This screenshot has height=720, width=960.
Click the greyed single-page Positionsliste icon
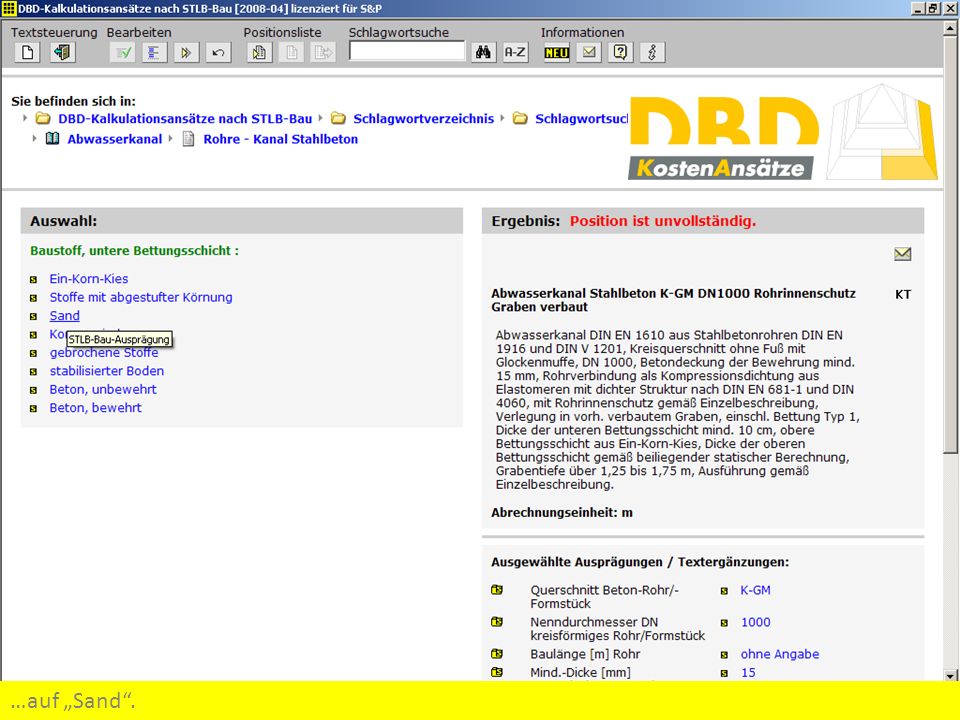point(291,53)
